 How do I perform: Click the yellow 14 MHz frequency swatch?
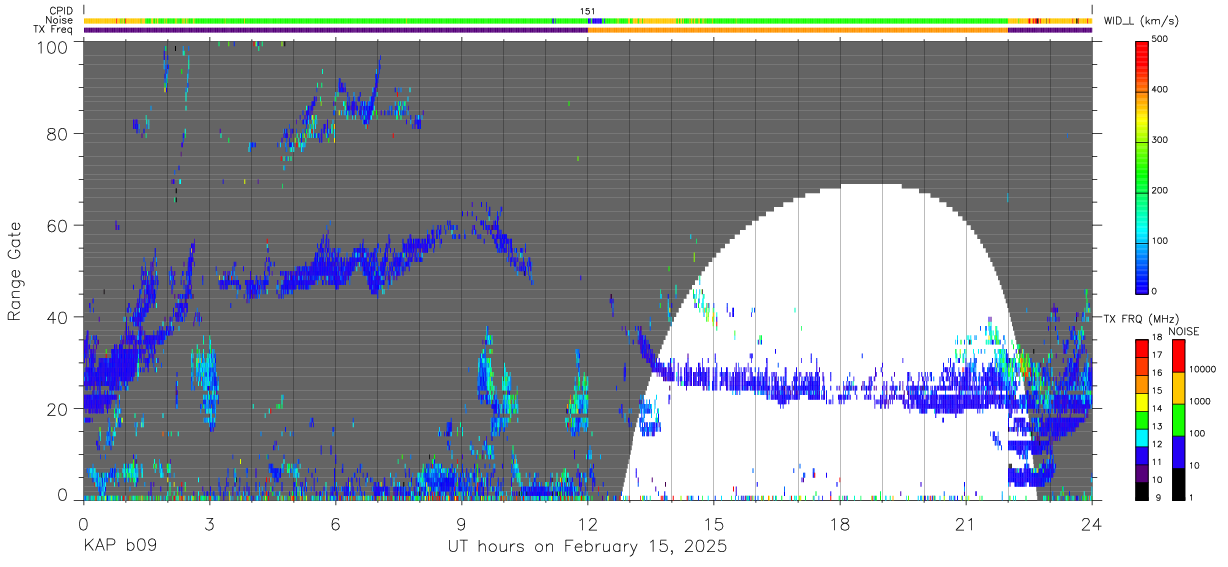point(1142,402)
